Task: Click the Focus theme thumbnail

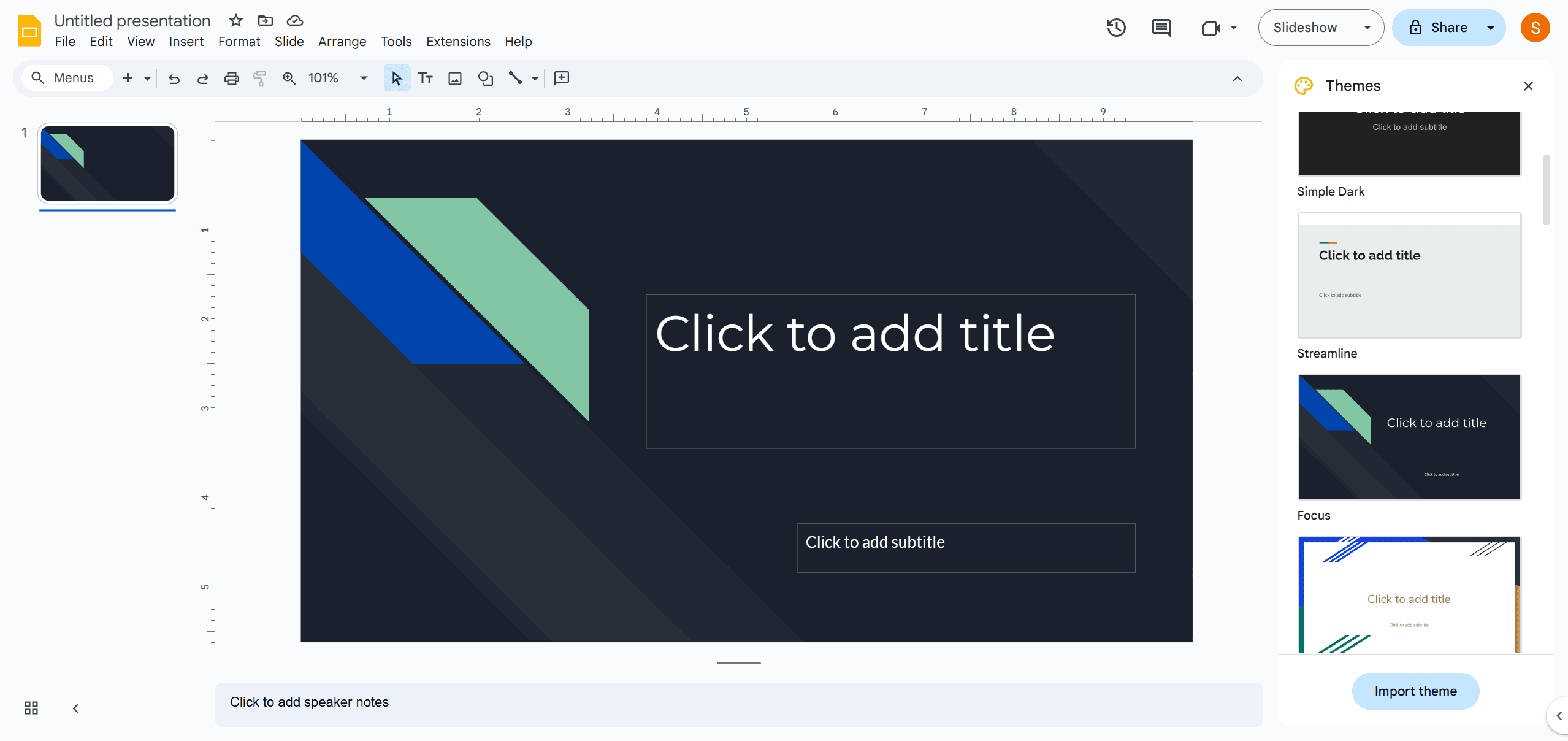Action: coord(1409,437)
